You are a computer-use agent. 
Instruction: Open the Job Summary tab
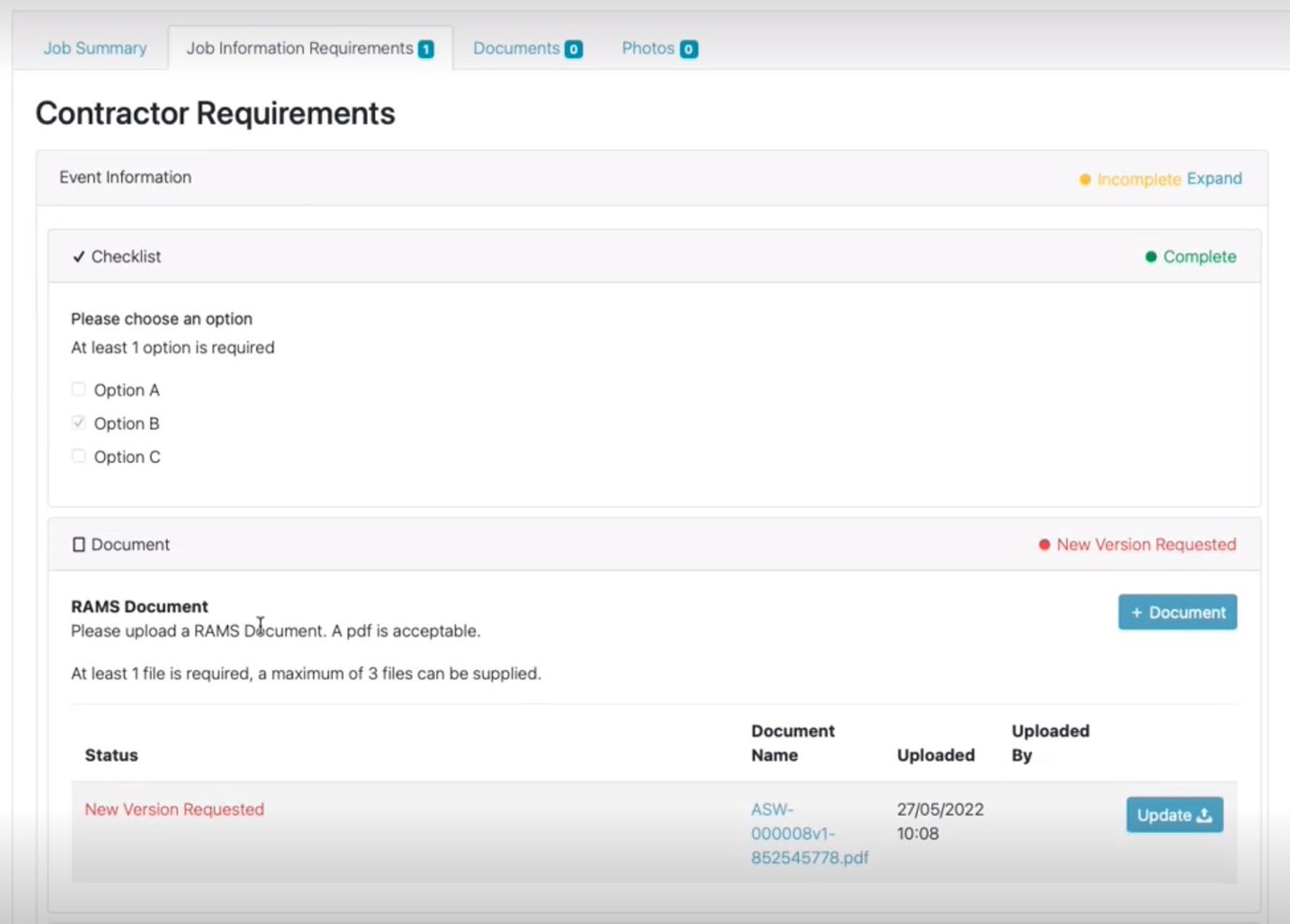pos(95,48)
